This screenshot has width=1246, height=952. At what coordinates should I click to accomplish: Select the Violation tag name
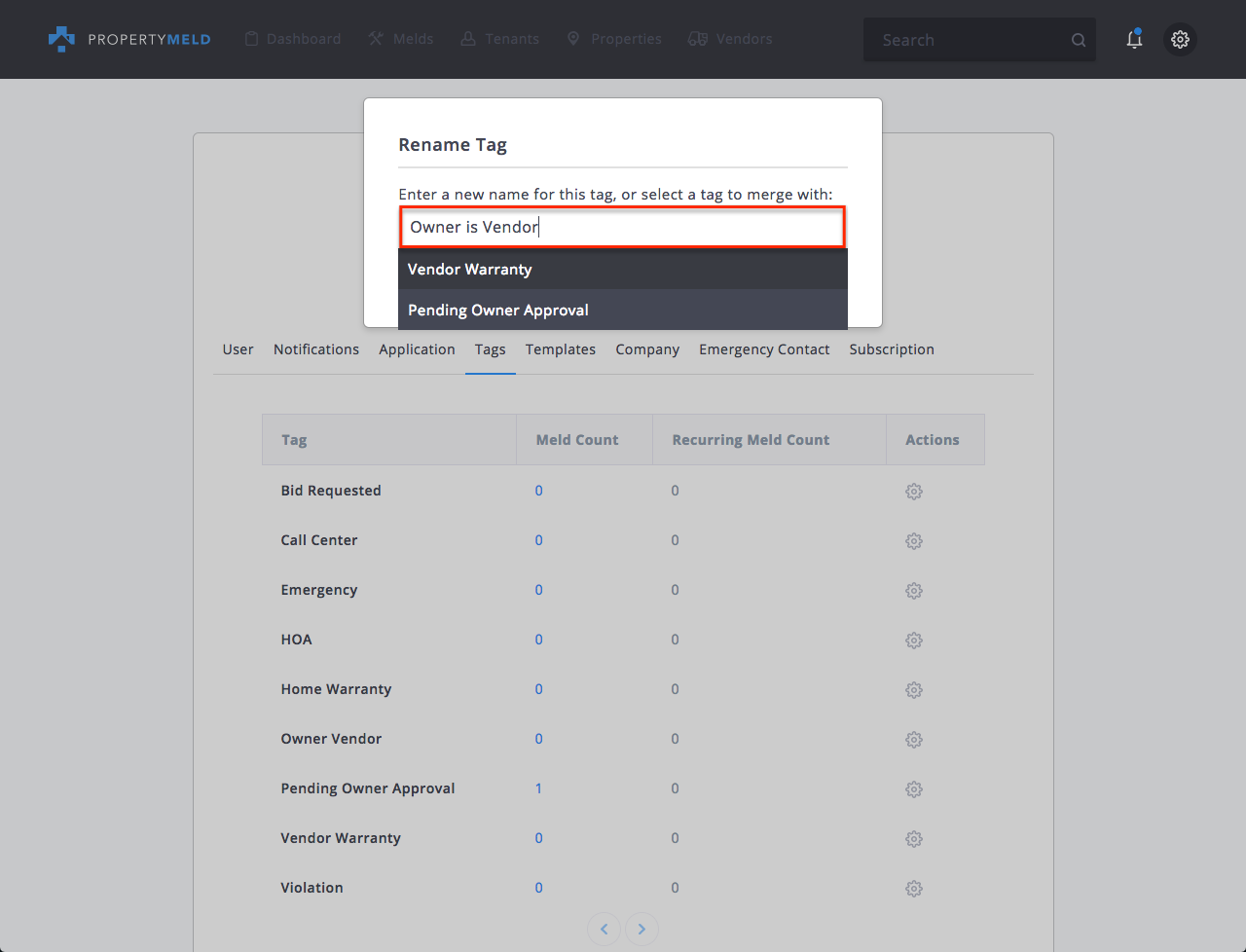pyautogui.click(x=311, y=888)
